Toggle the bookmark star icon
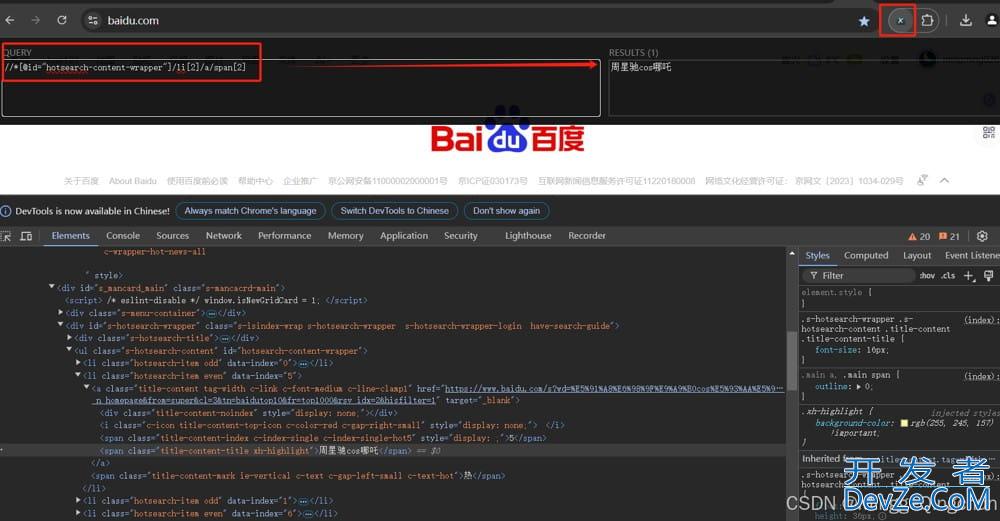 coord(864,21)
